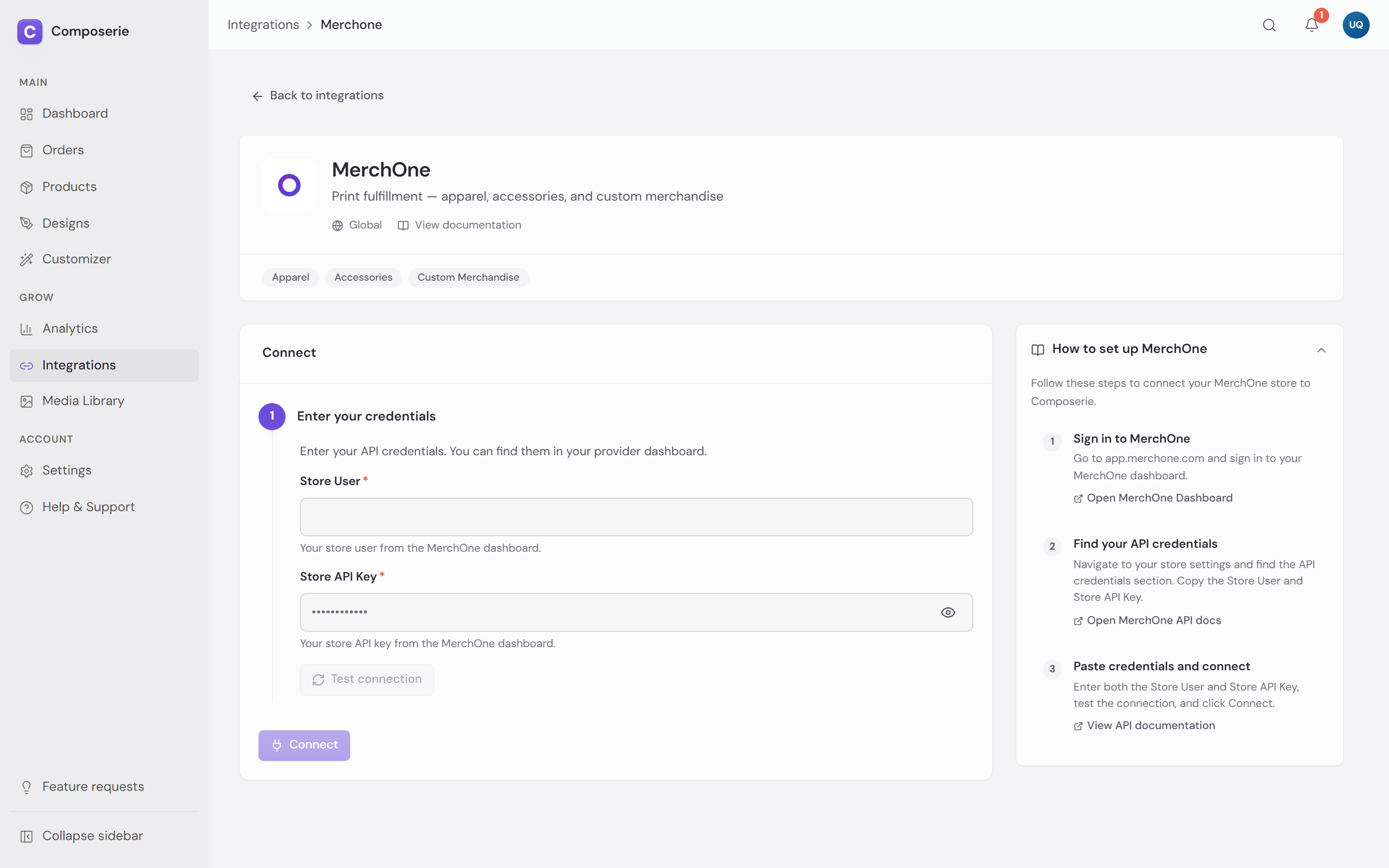Screen dimensions: 1389x868
Task: Collapse the How to set up MerchOne panel
Action: point(1321,350)
